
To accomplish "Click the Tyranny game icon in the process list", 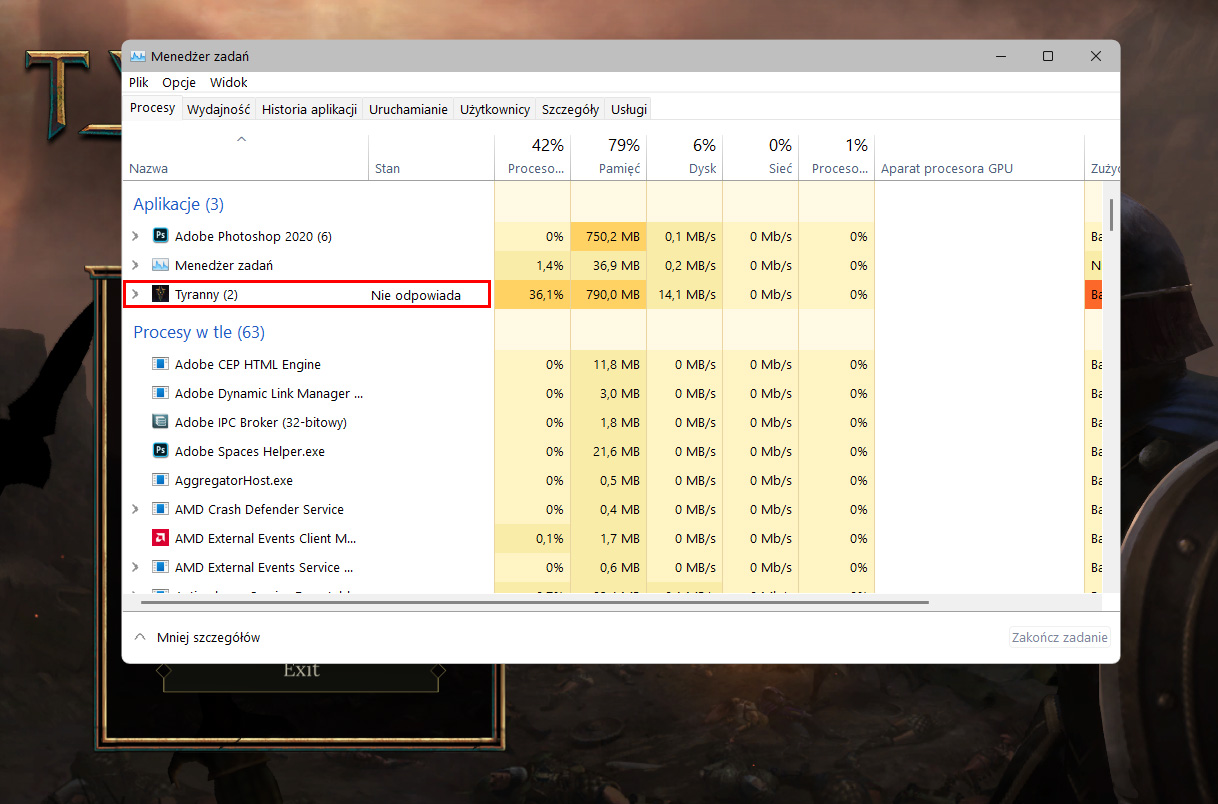I will tap(160, 294).
